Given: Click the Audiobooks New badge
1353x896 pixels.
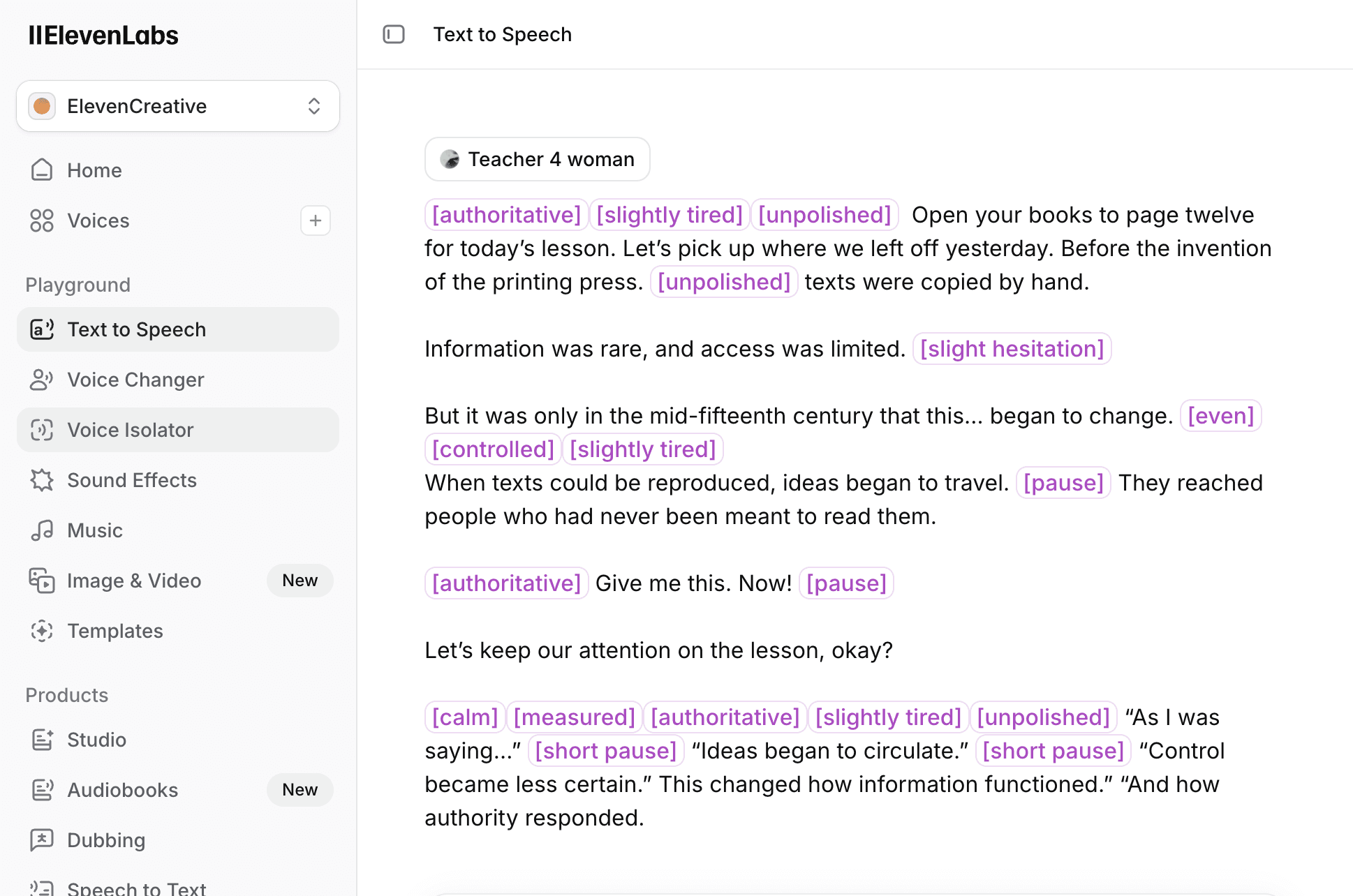Looking at the screenshot, I should coord(300,790).
